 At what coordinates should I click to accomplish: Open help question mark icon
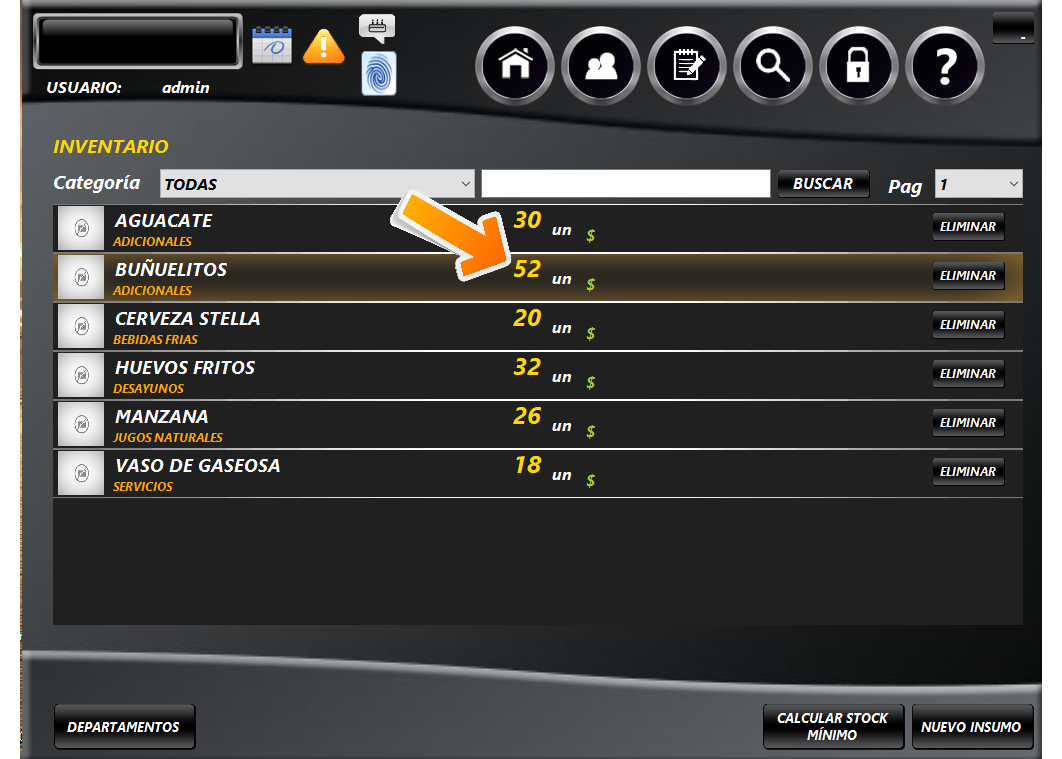945,66
